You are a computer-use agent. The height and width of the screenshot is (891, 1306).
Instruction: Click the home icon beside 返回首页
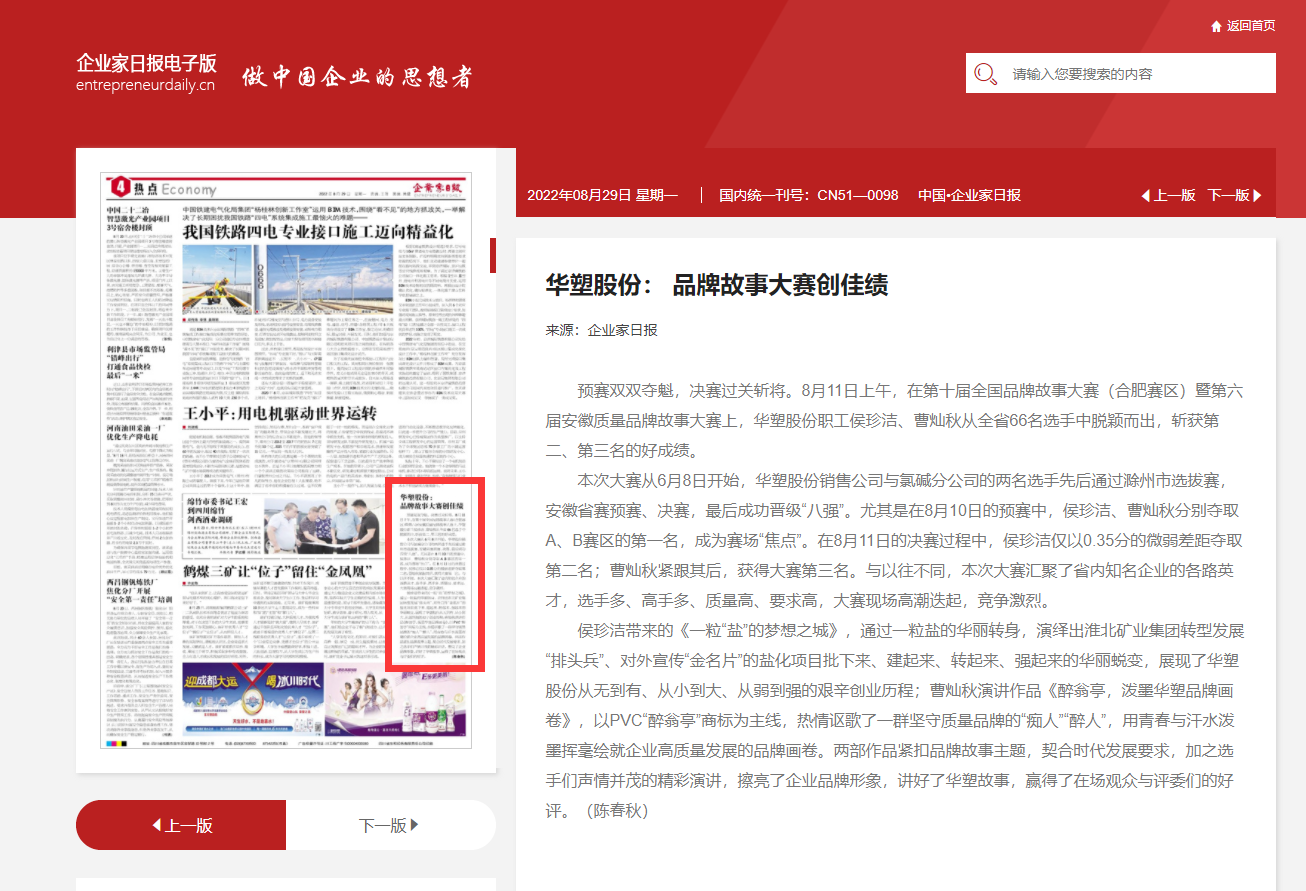[x=1216, y=26]
